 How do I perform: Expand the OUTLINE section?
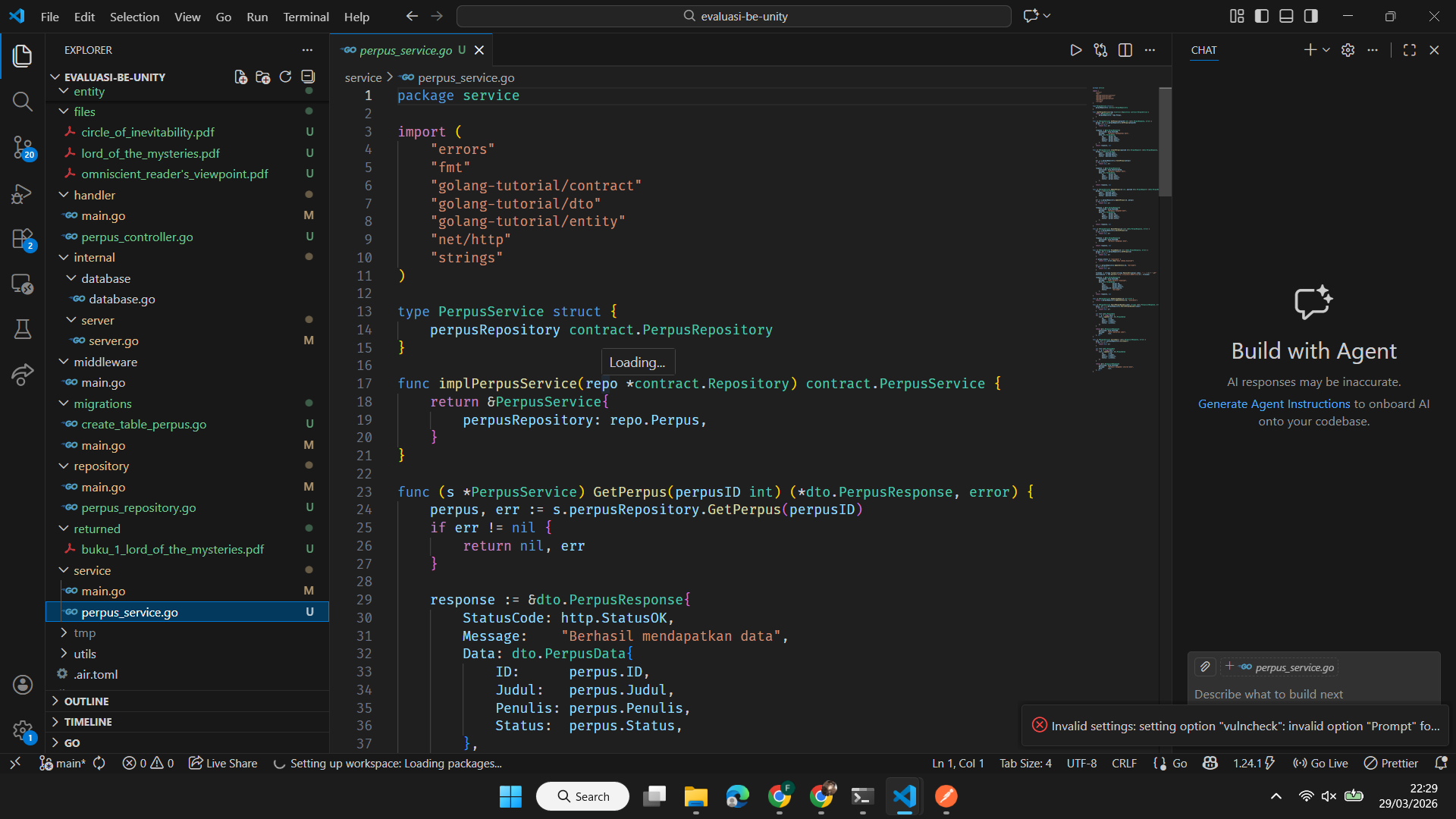click(86, 701)
